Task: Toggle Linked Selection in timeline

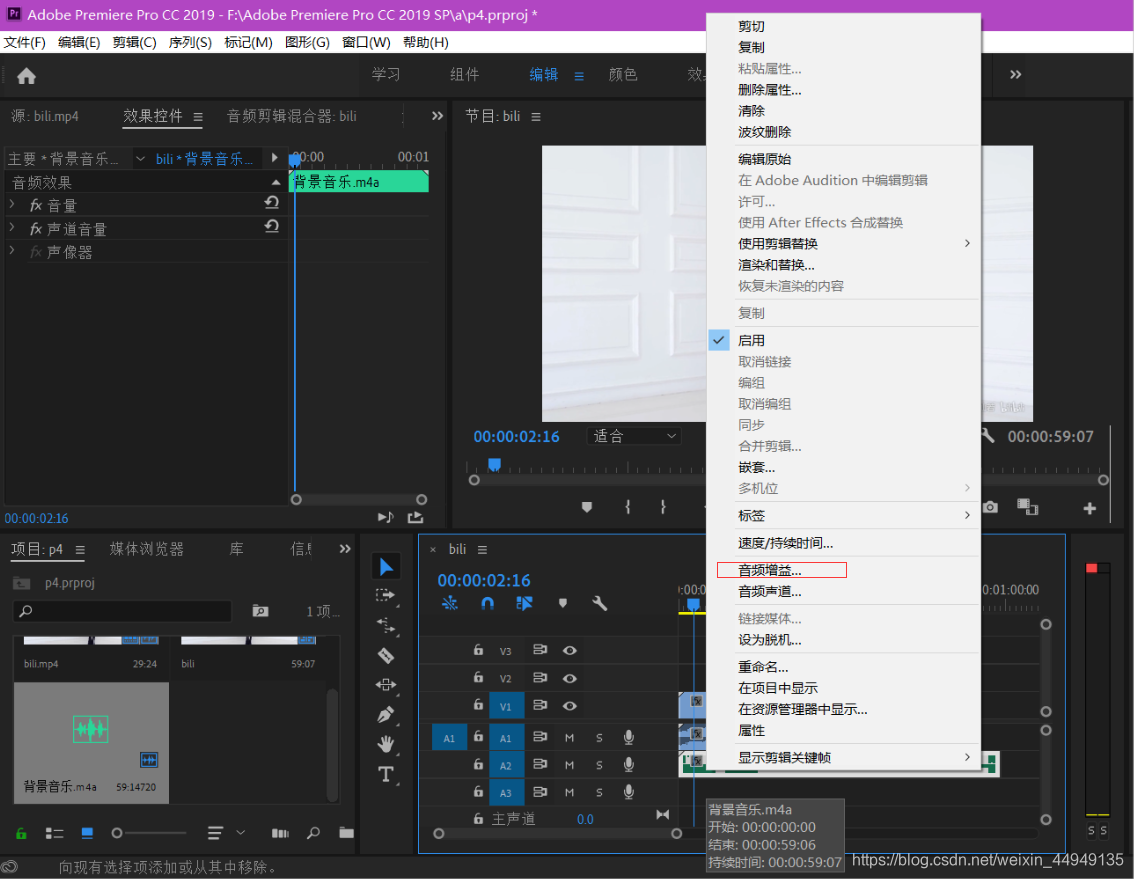Action: click(524, 603)
